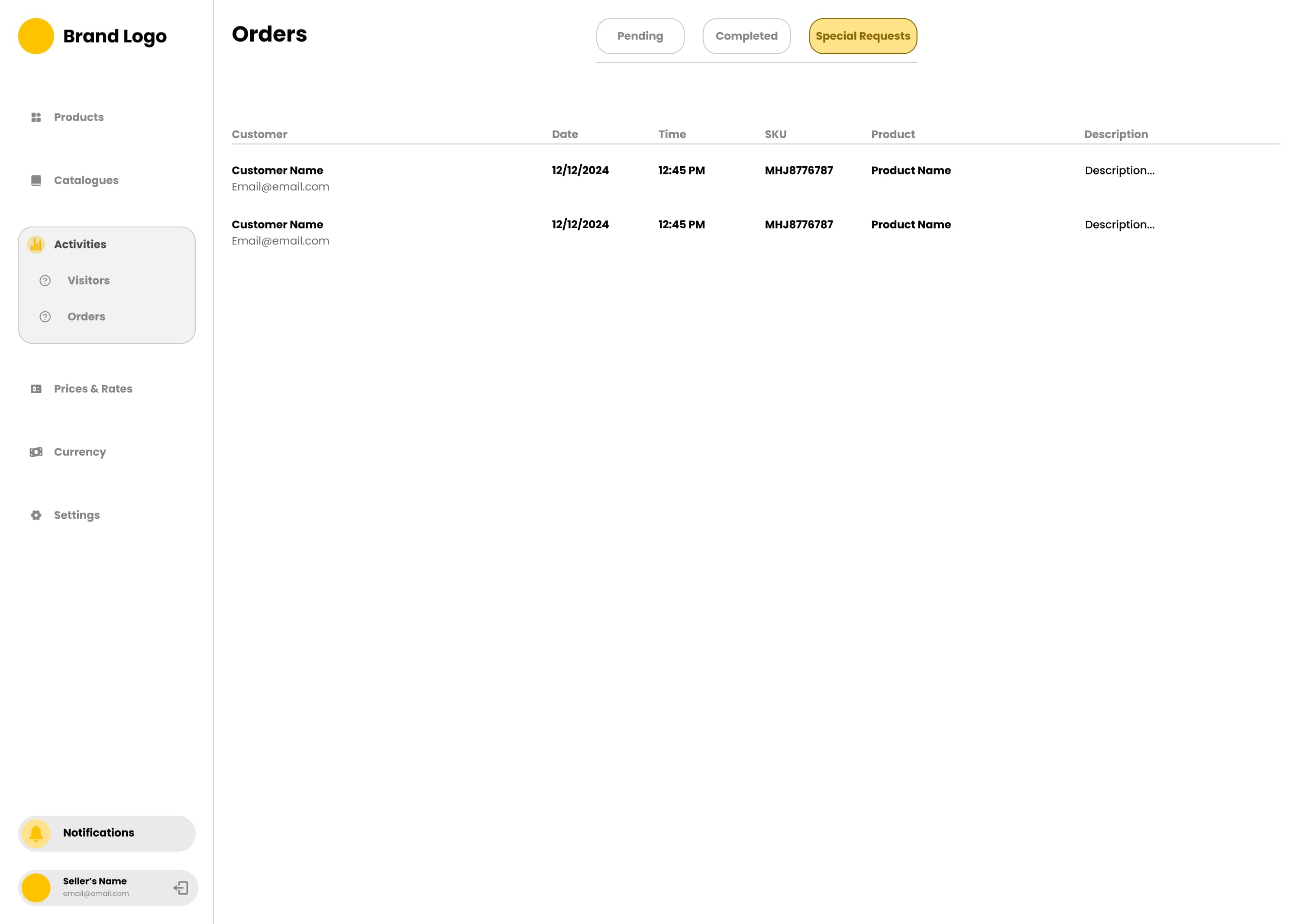The width and height of the screenshot is (1299, 924).
Task: Click the Brand Logo circle
Action: (36, 35)
